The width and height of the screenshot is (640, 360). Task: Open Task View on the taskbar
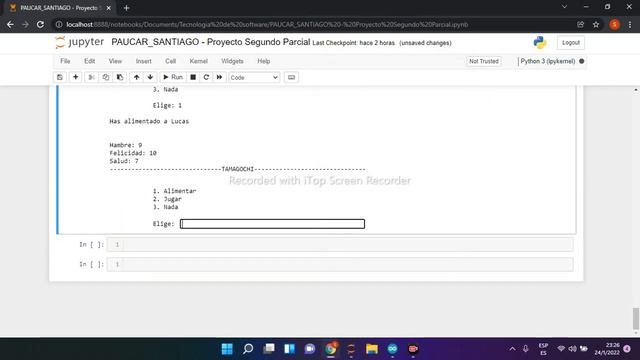tap(269, 349)
